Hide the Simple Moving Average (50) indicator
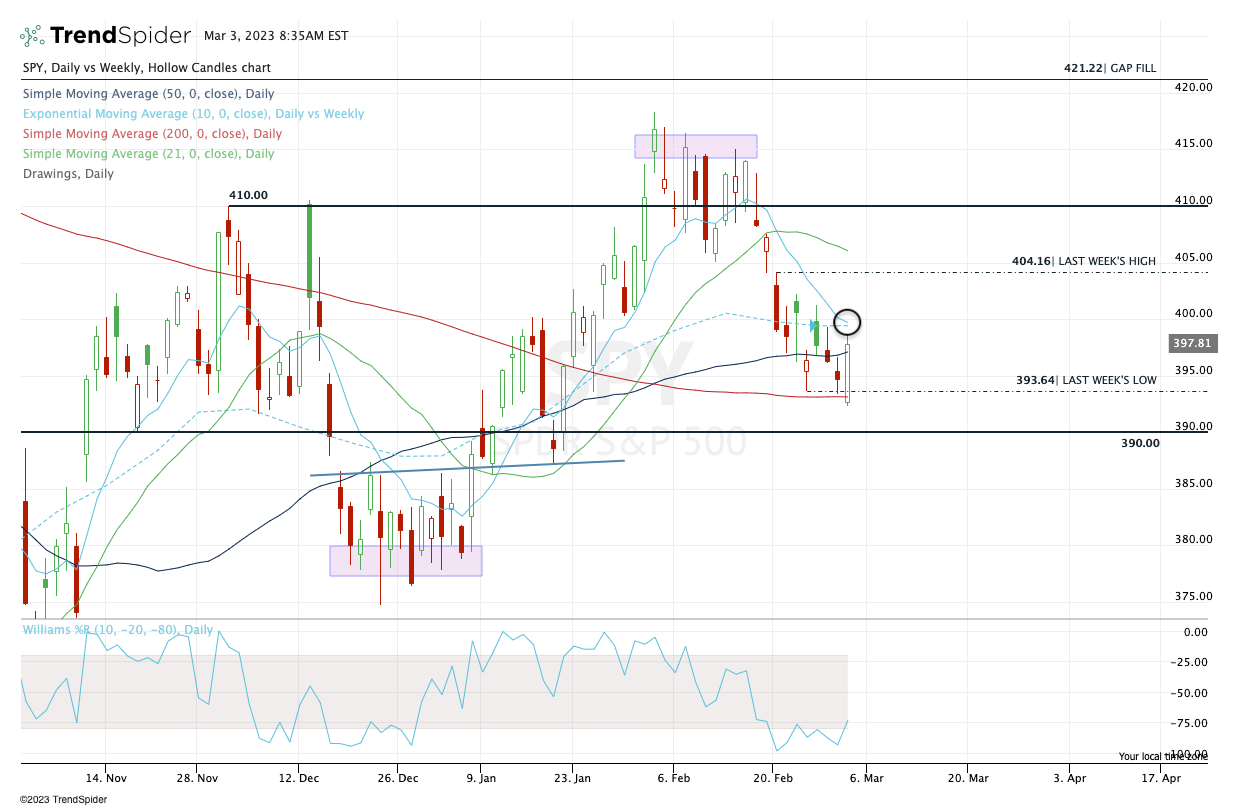This screenshot has height=809, width=1238. coord(140,93)
